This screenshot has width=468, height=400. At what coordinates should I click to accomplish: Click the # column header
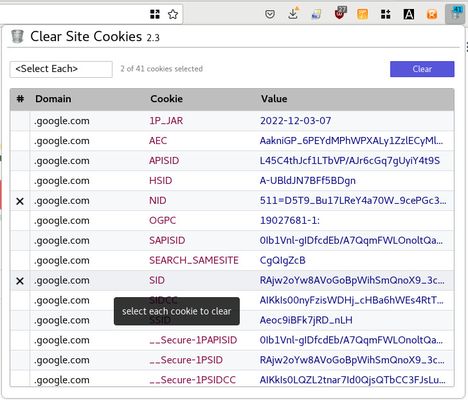point(20,99)
